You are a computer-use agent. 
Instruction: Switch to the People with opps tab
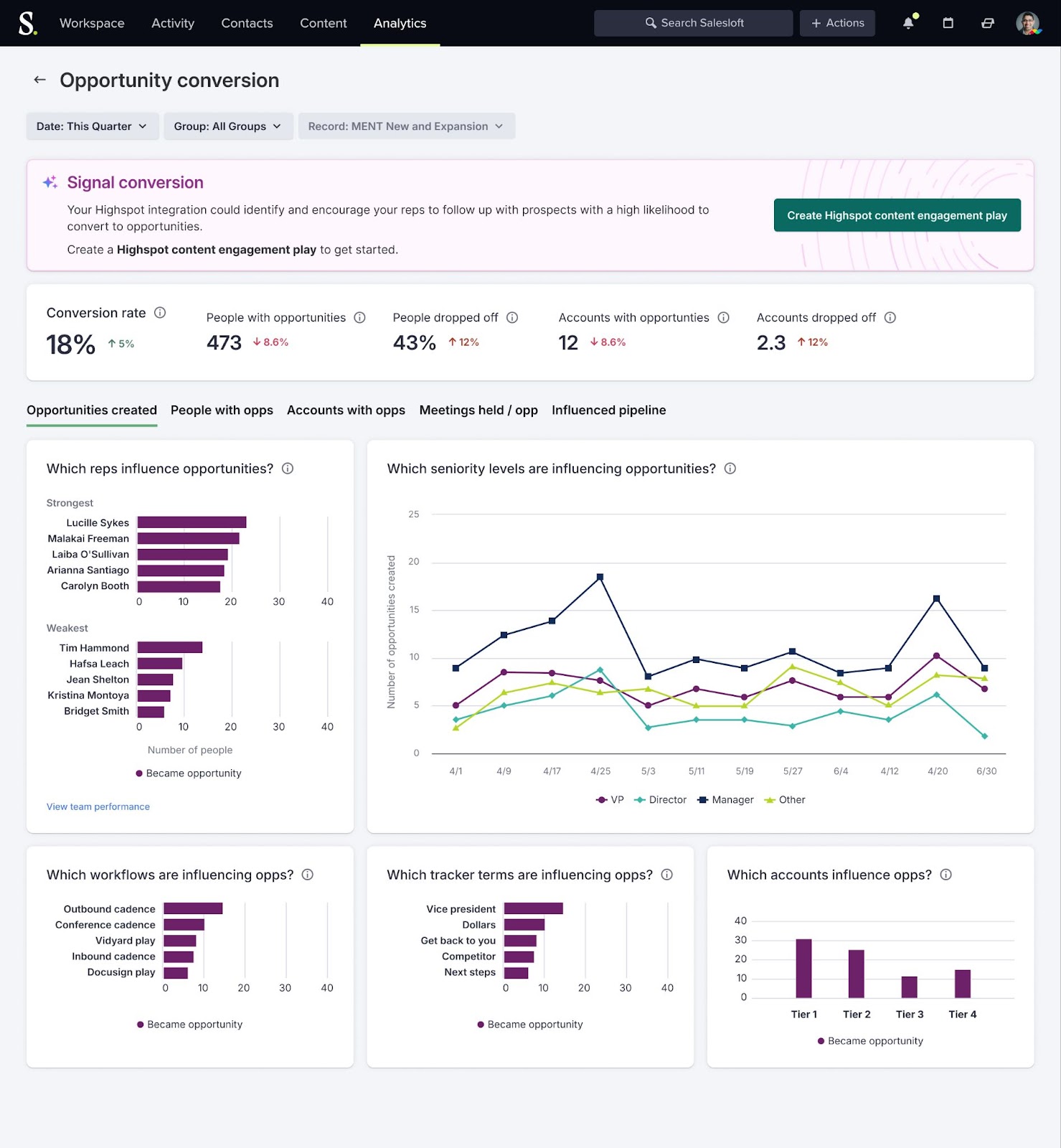pos(222,410)
